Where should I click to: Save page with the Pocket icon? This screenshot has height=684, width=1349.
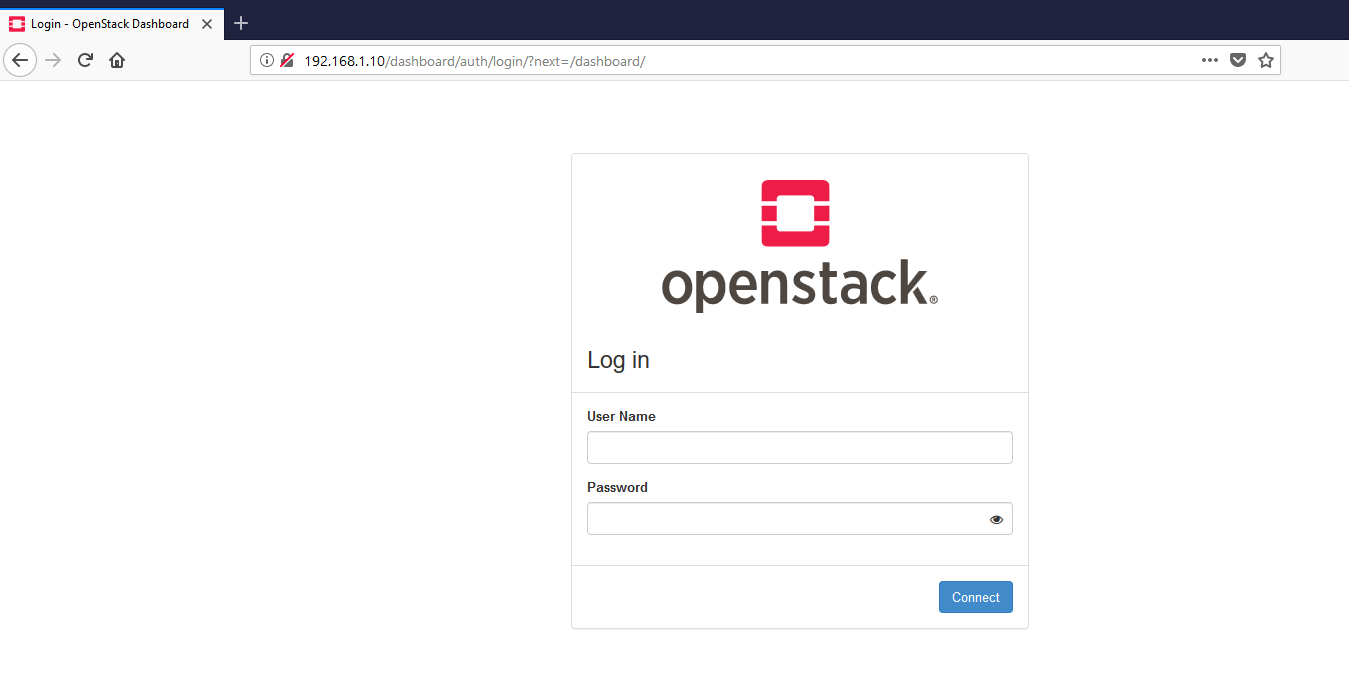coord(1238,60)
